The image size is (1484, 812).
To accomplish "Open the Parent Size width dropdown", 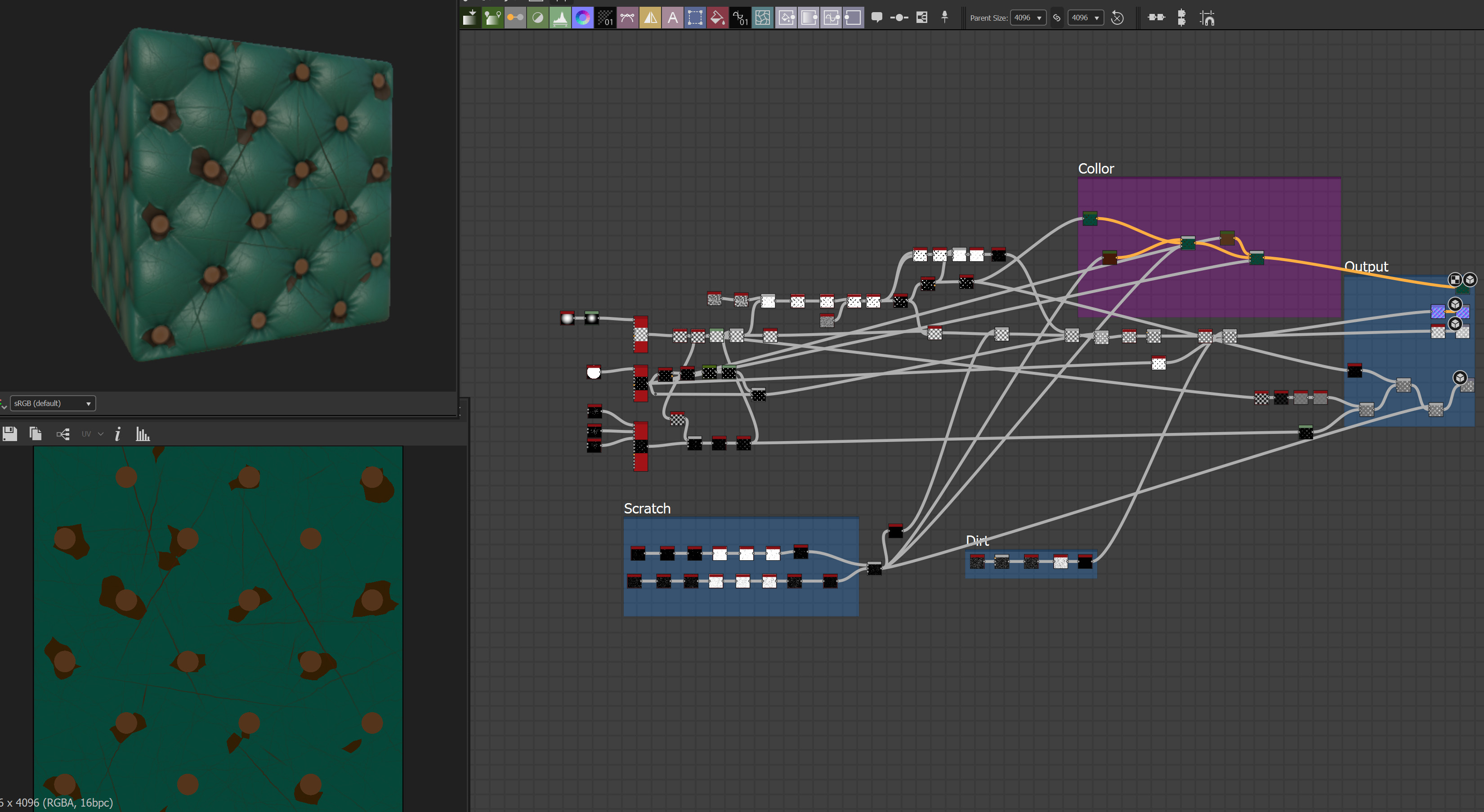I will click(1028, 18).
